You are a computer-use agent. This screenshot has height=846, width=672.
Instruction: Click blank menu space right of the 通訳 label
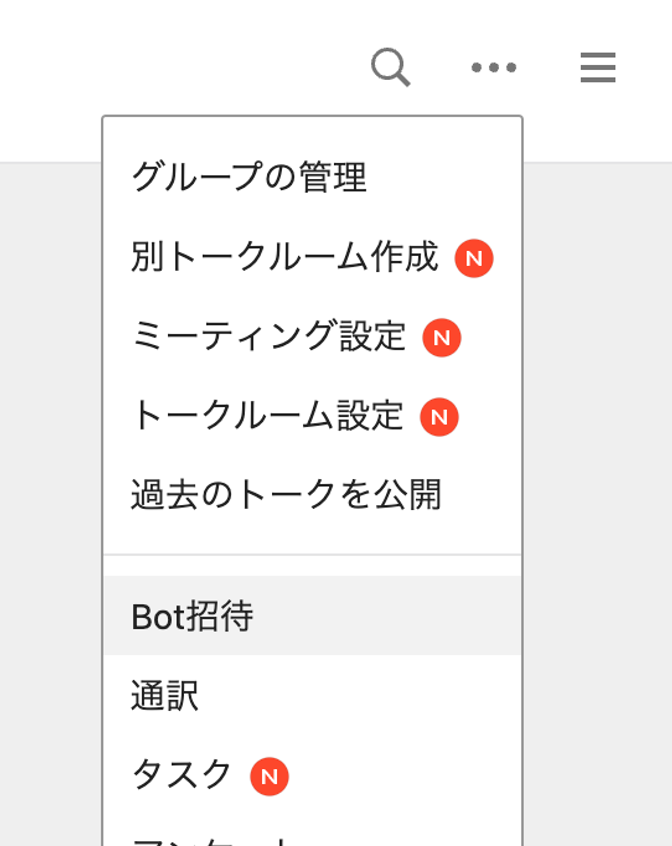click(x=359, y=695)
